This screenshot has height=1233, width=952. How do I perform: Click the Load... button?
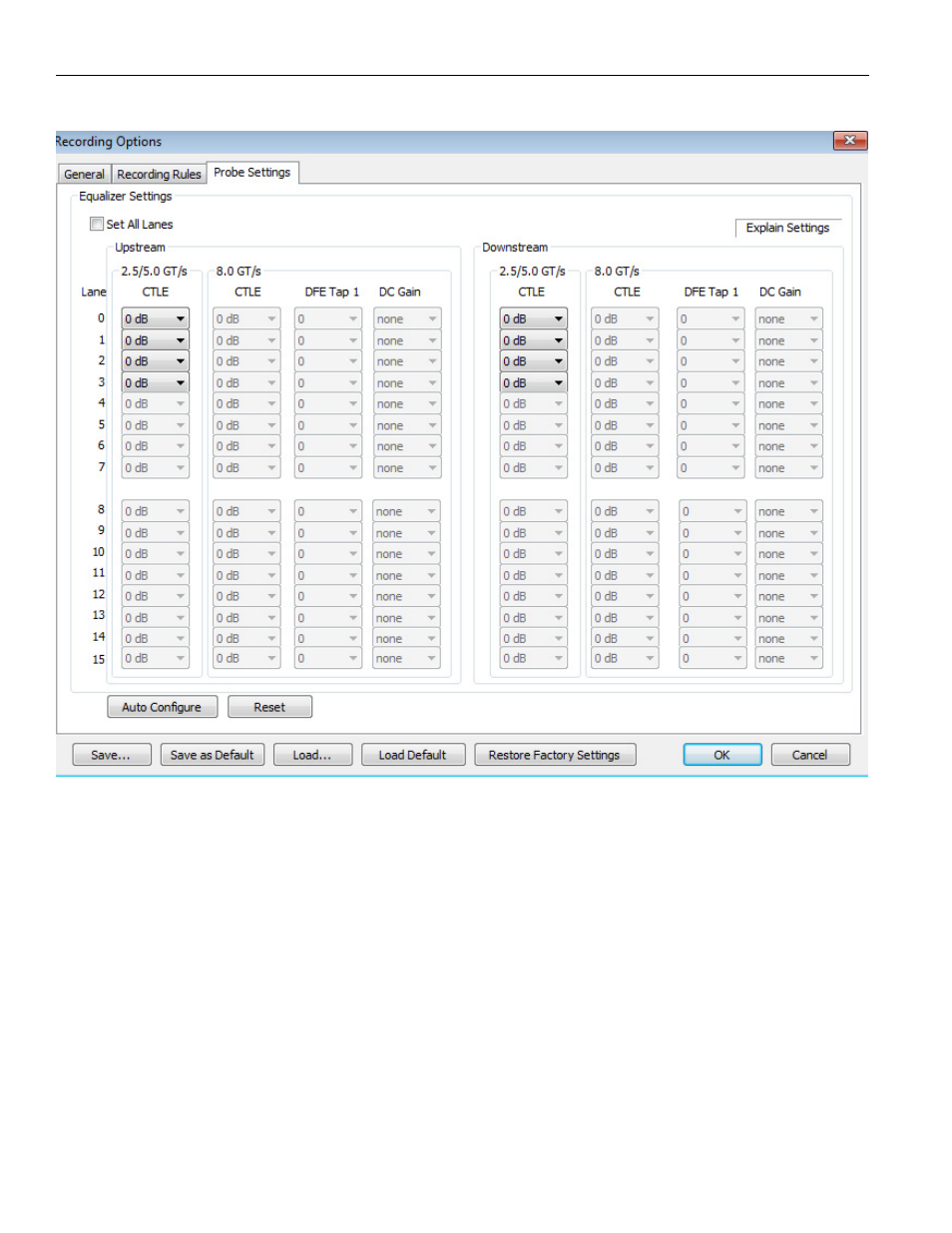tap(312, 755)
